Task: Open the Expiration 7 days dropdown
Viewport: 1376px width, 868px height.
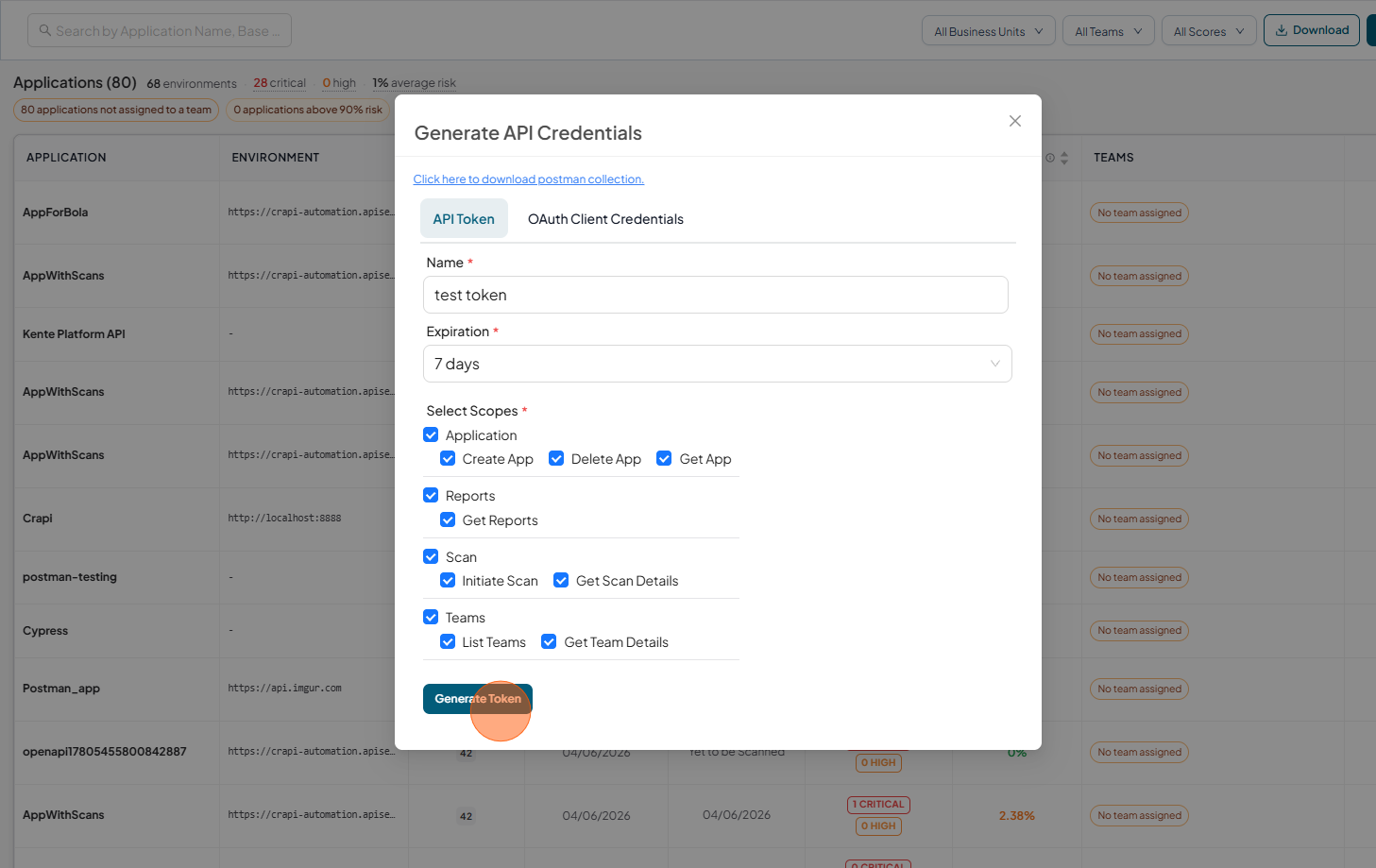Action: point(718,364)
